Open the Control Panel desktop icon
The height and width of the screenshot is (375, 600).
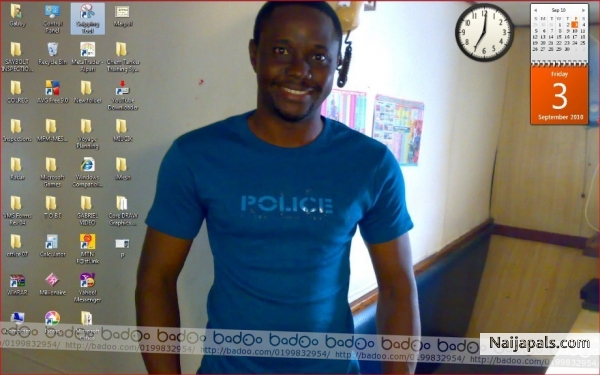click(52, 19)
